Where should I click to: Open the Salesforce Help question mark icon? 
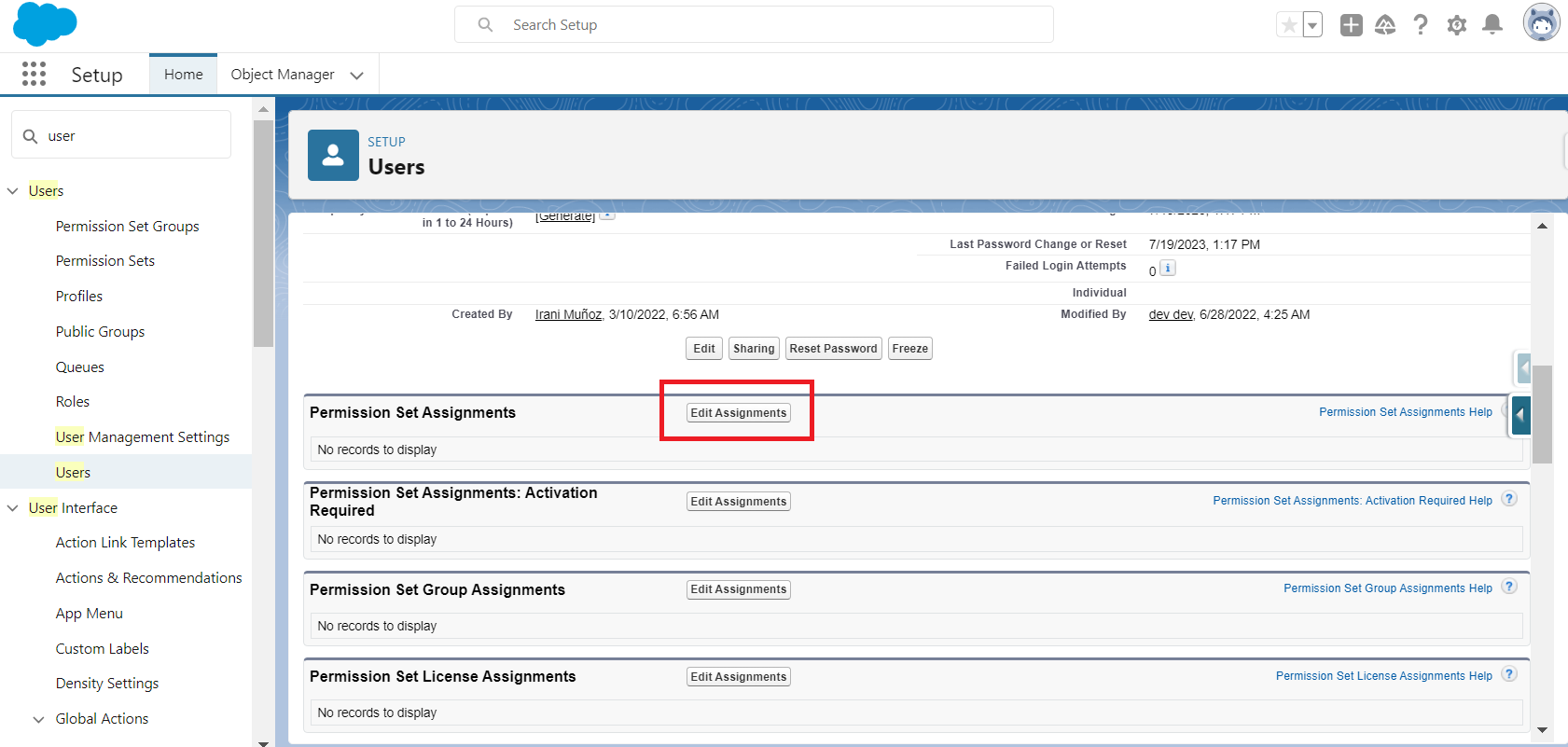pos(1421,25)
